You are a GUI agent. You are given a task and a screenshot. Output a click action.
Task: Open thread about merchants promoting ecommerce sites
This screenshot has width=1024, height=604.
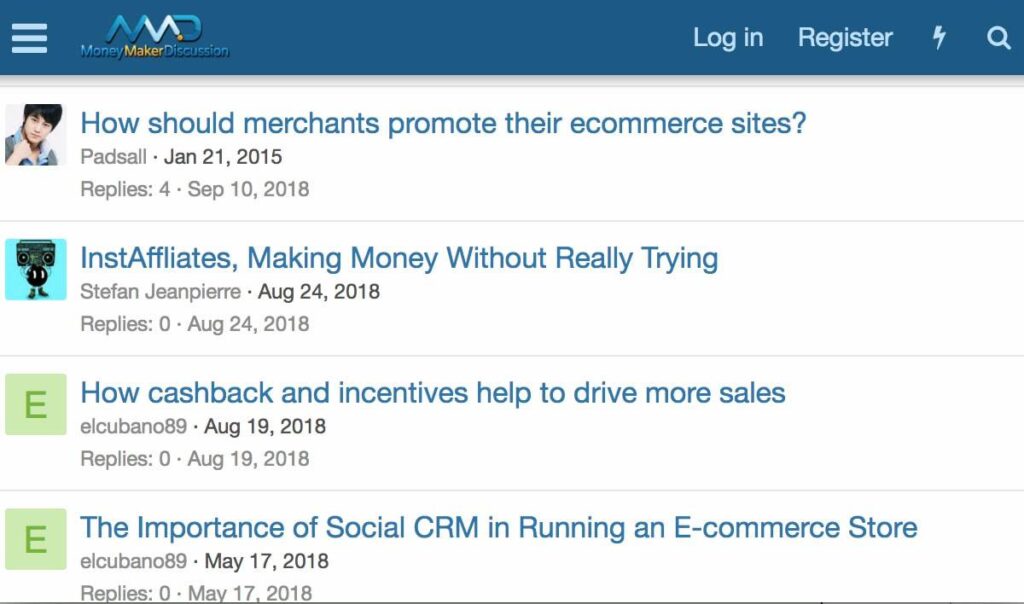tap(443, 123)
